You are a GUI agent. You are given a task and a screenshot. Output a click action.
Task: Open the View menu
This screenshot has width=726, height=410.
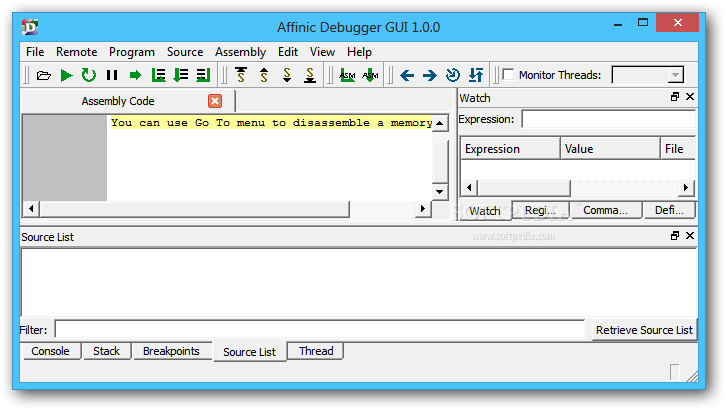(x=322, y=52)
